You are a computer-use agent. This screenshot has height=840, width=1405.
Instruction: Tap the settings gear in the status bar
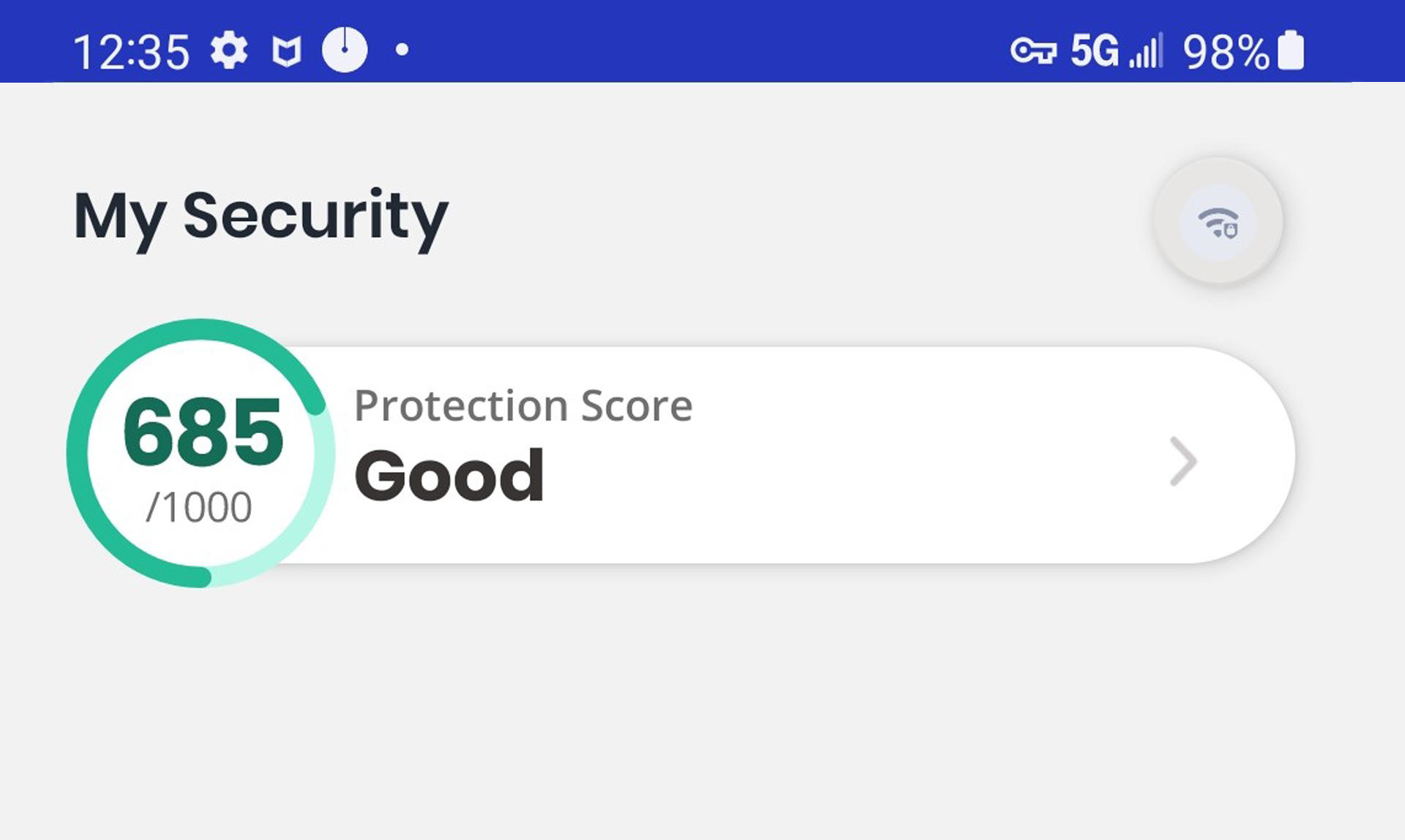pos(229,50)
